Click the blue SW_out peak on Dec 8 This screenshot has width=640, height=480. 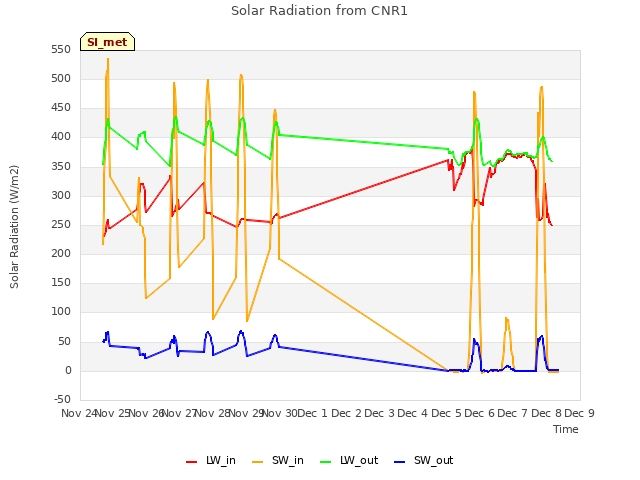[542, 336]
